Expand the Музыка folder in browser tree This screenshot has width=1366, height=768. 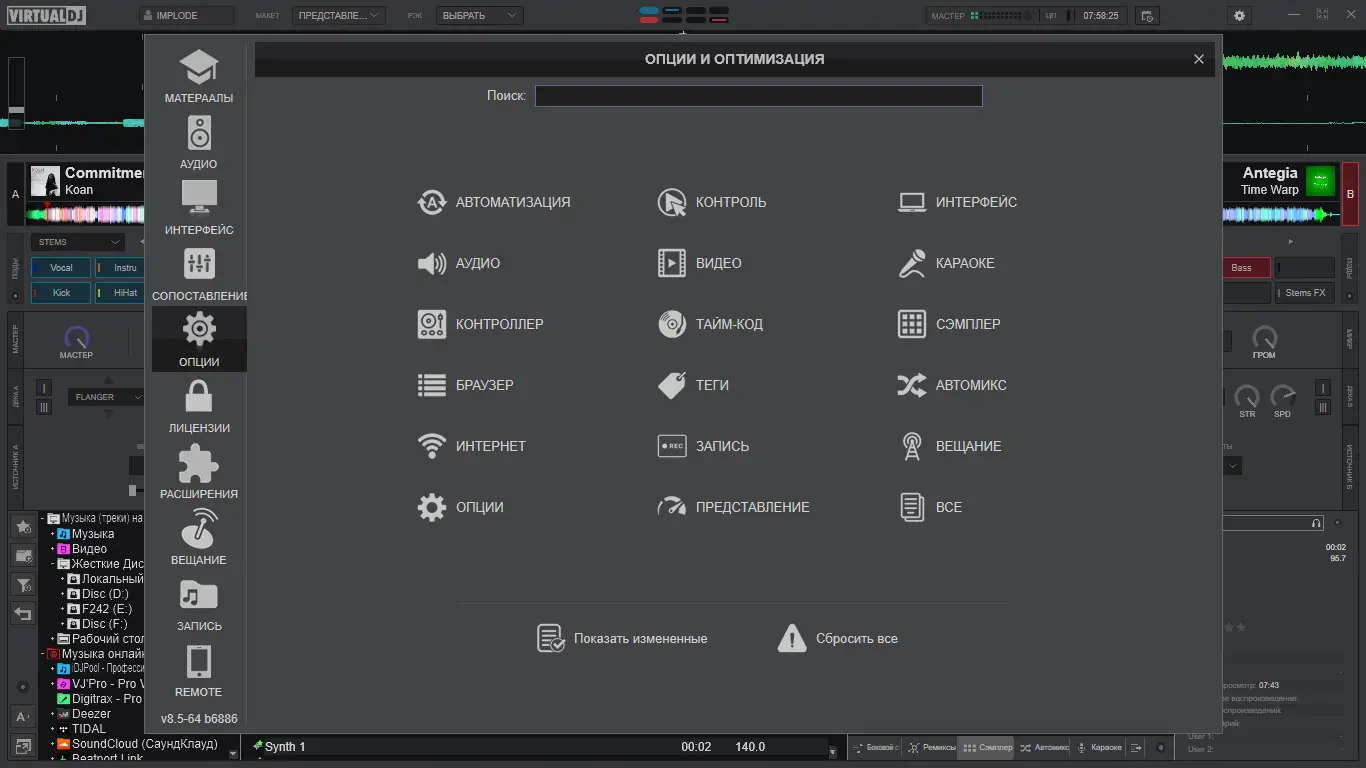point(53,534)
